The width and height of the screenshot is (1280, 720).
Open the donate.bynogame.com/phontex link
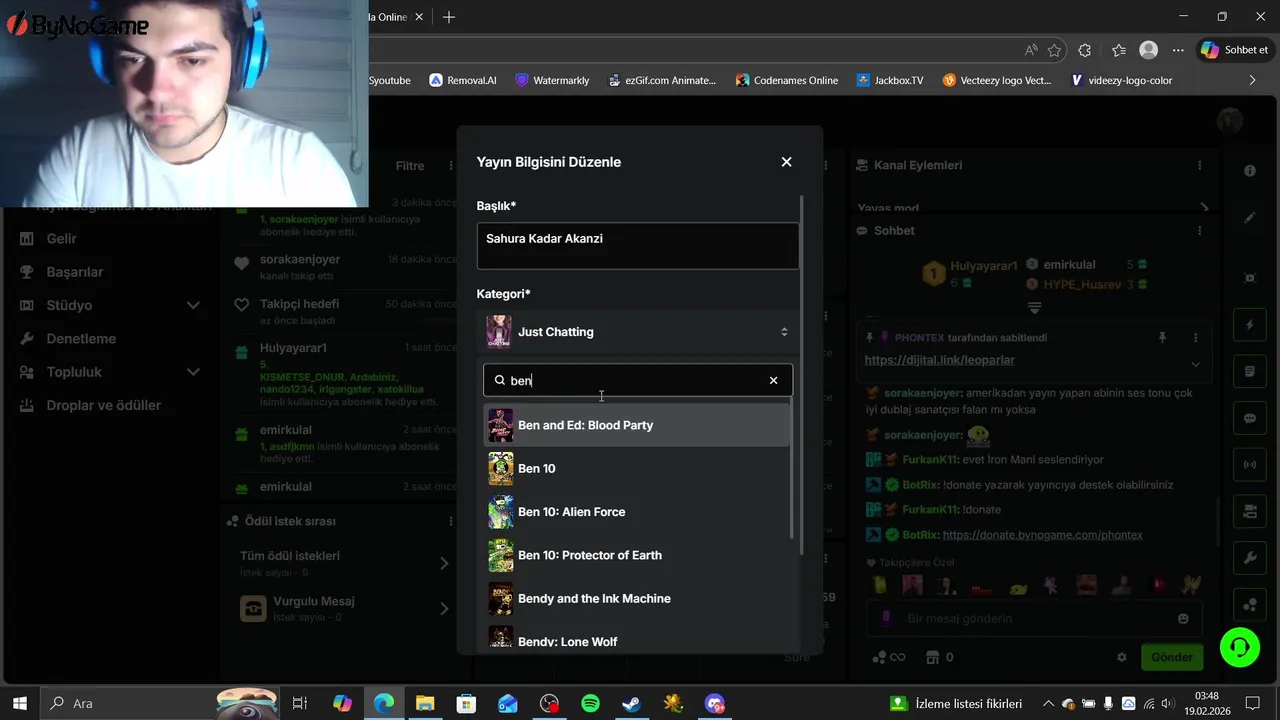(1043, 535)
